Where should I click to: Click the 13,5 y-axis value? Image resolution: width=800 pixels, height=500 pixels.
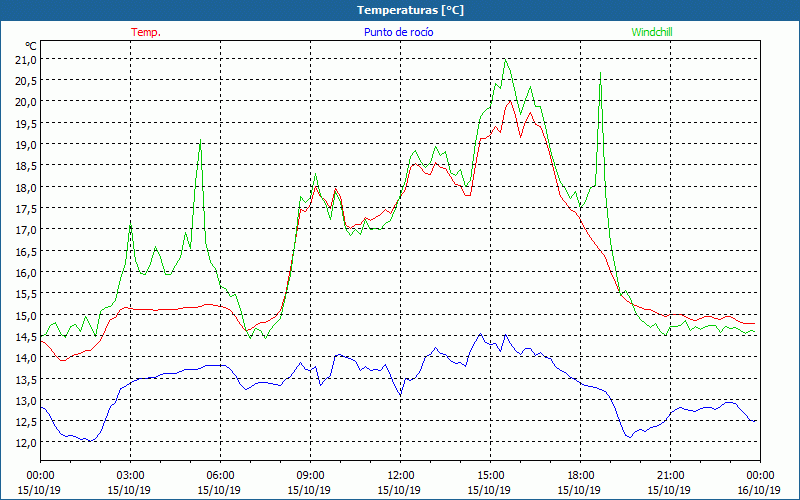tap(27, 379)
